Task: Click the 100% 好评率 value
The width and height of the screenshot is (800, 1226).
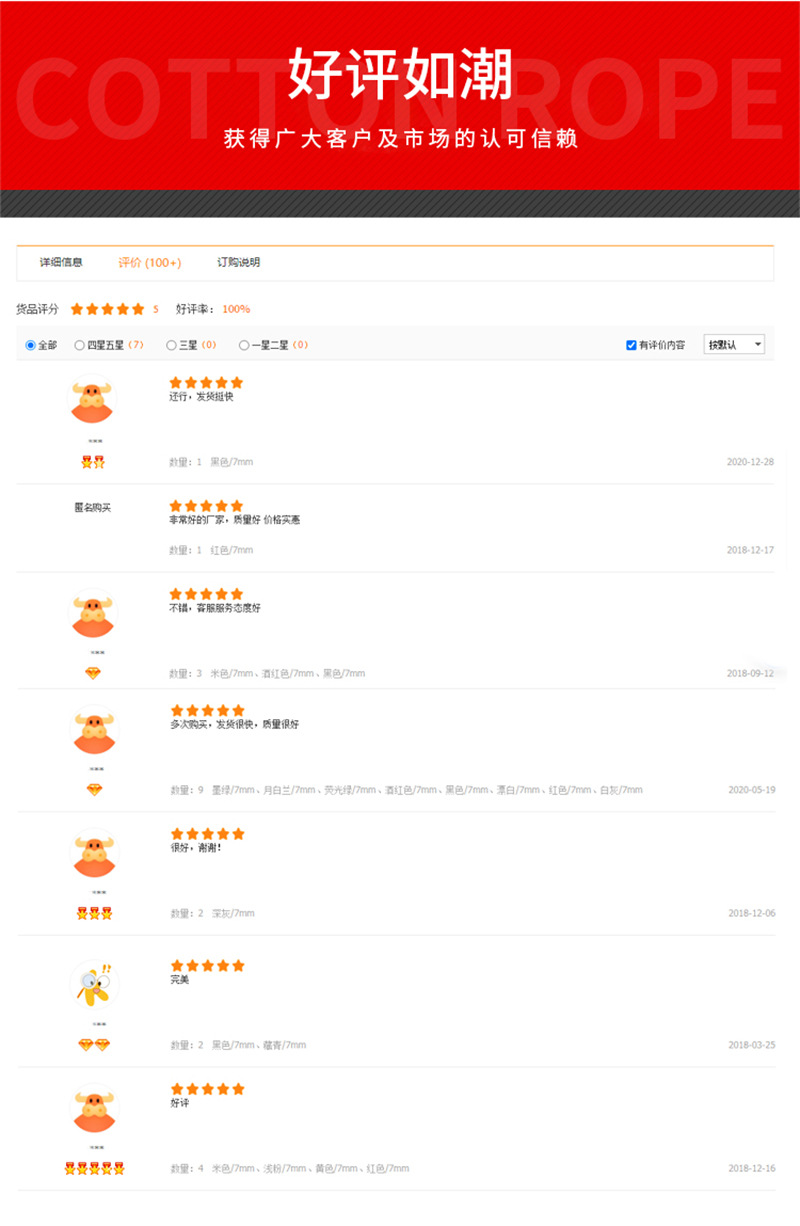Action: pyautogui.click(x=236, y=309)
